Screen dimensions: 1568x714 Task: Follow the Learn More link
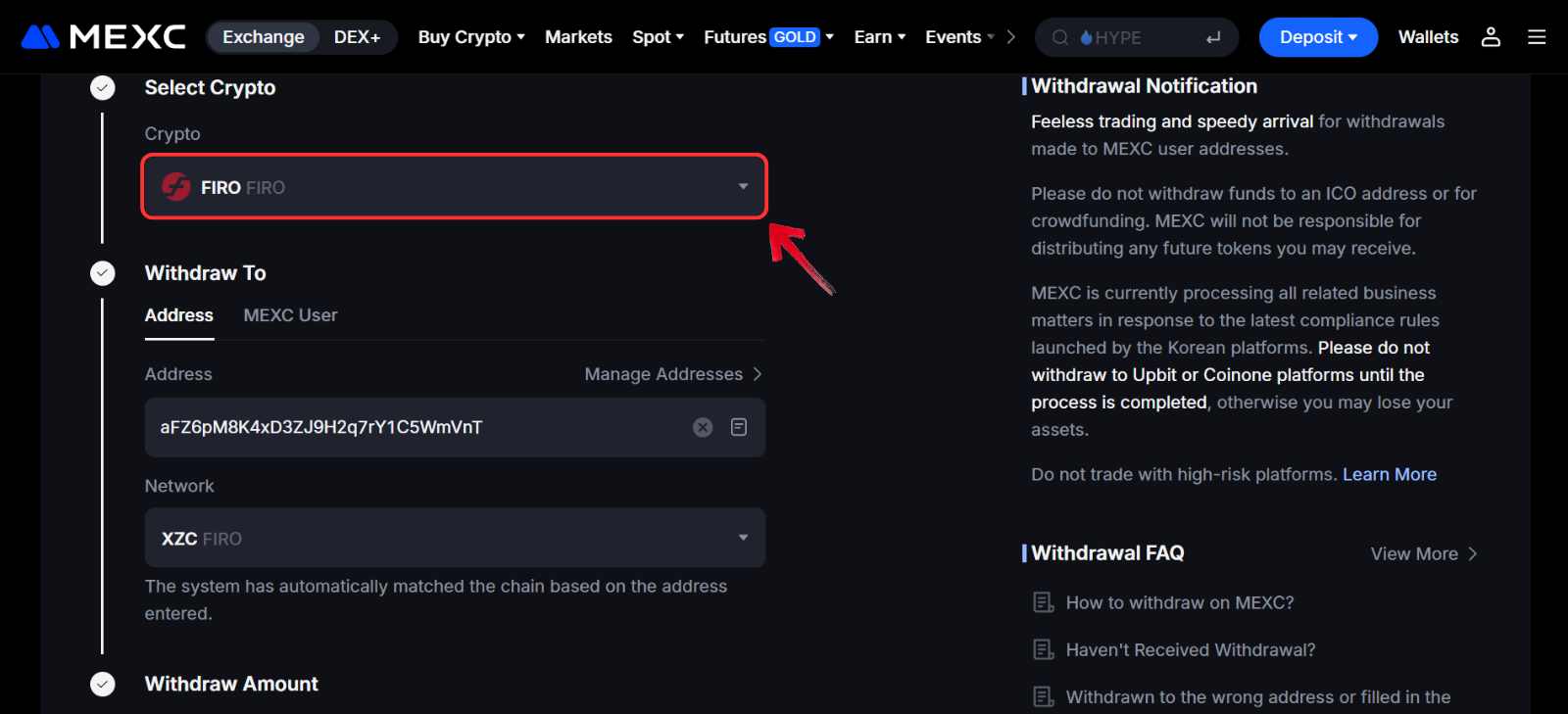(x=1389, y=474)
